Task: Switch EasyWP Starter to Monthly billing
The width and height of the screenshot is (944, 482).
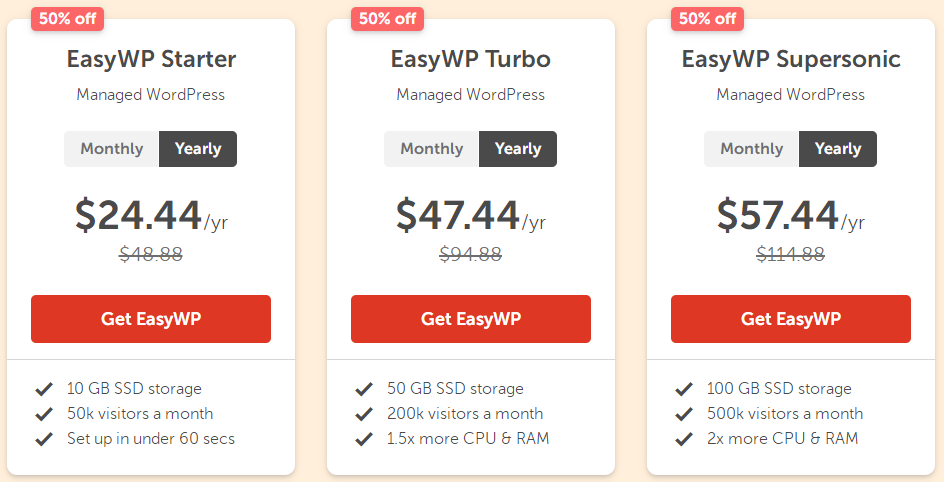Action: 112,149
